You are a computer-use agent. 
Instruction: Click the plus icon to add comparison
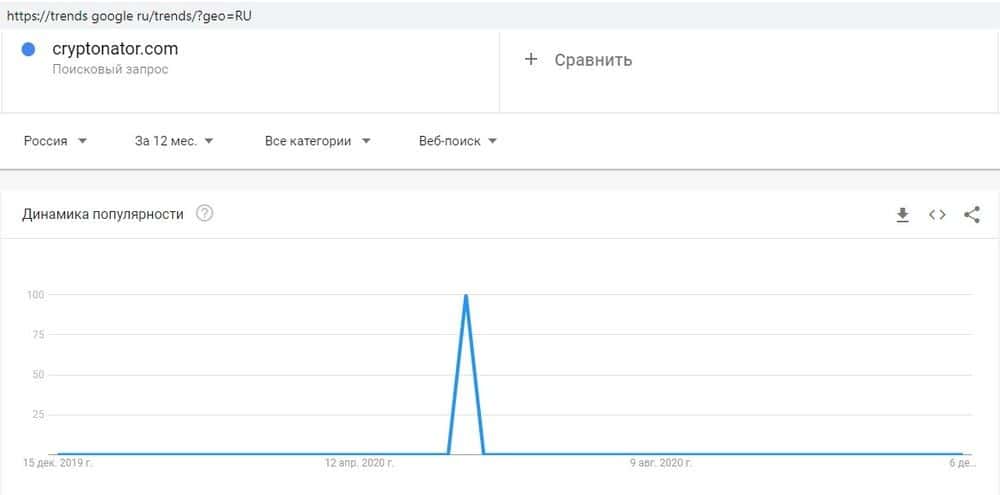(x=531, y=59)
